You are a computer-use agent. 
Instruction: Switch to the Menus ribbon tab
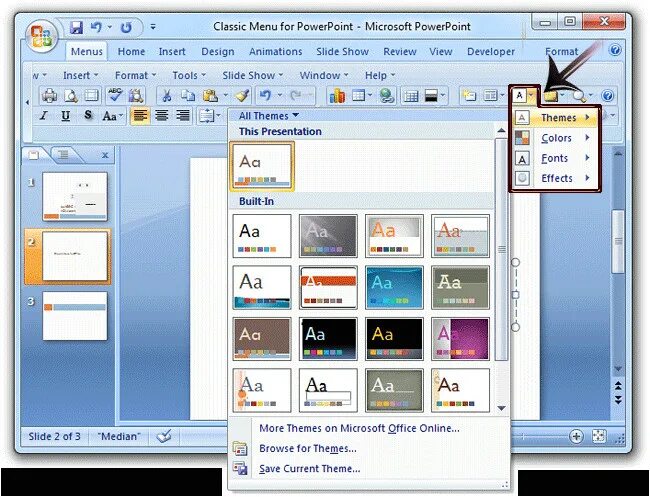[87, 52]
